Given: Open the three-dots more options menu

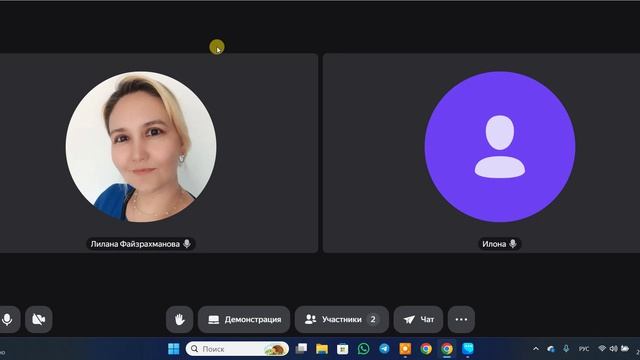Looking at the screenshot, I should (461, 319).
